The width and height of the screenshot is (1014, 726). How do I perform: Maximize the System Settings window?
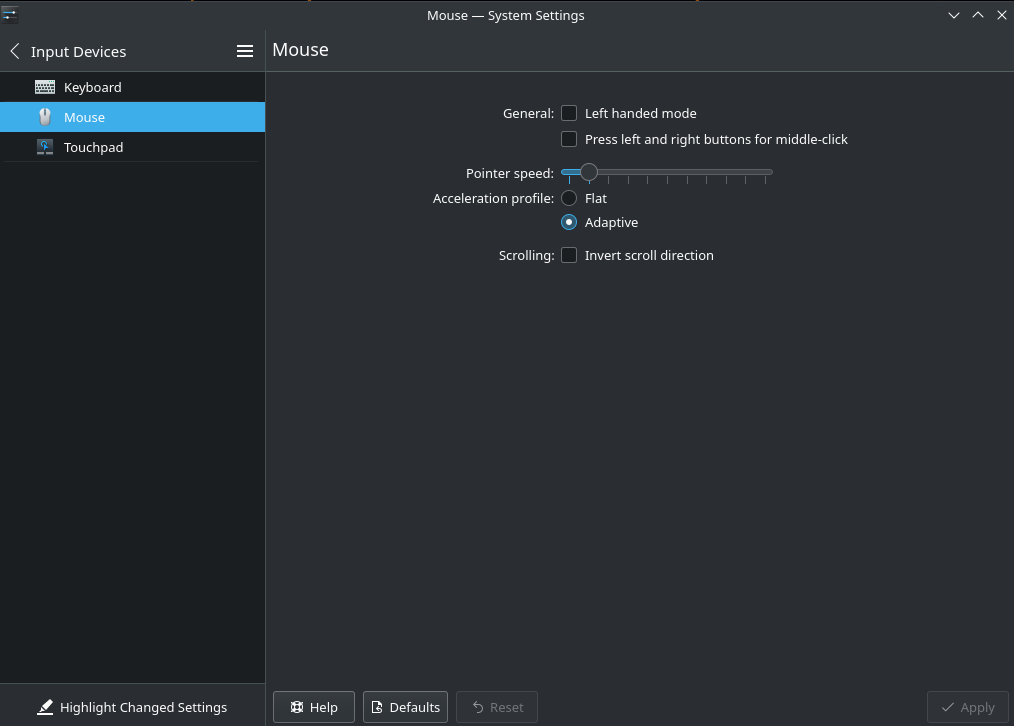point(978,15)
